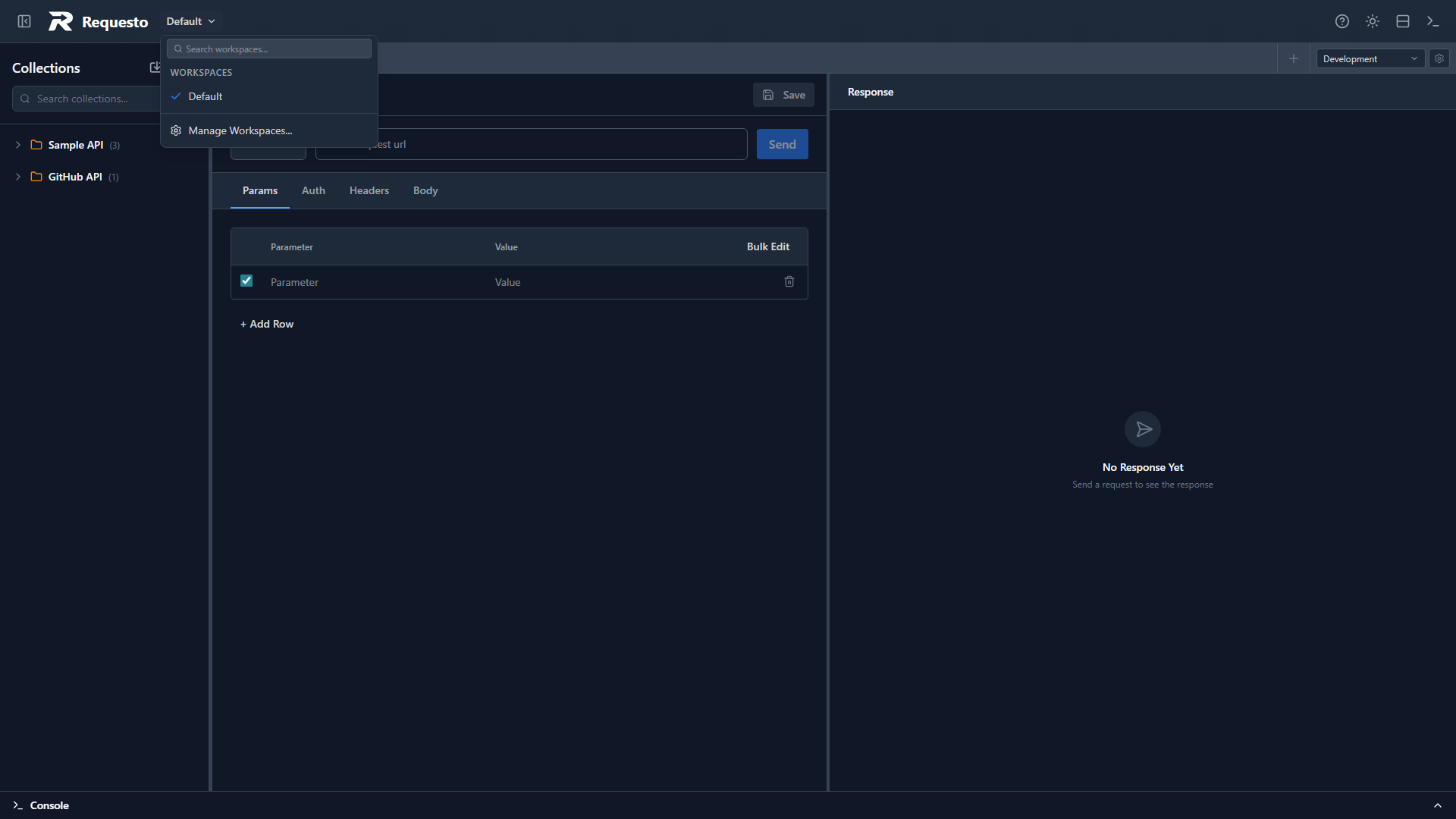This screenshot has width=1456, height=819.
Task: Open Manage Workspaces
Action: pyautogui.click(x=240, y=130)
